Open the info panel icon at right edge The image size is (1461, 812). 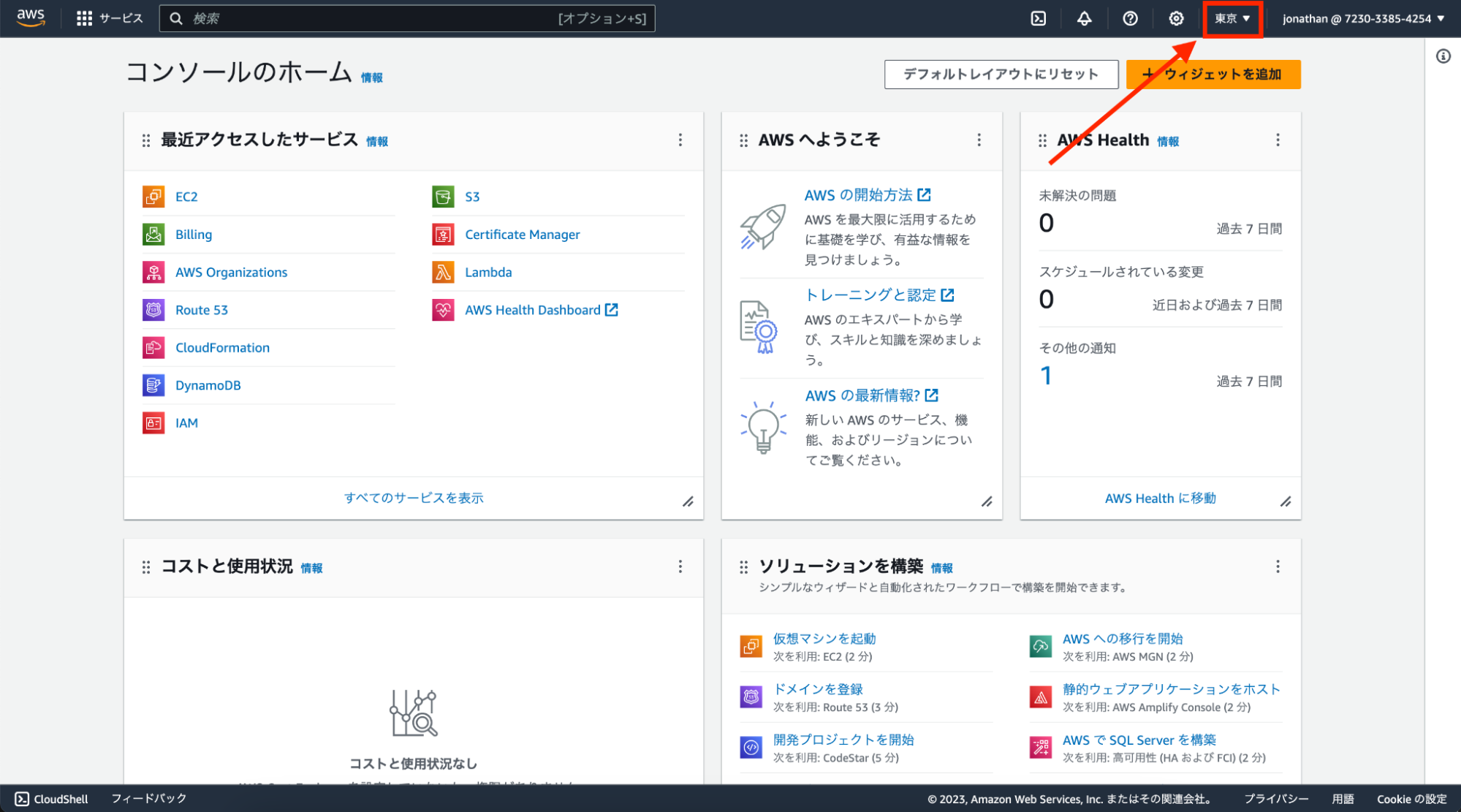point(1443,56)
